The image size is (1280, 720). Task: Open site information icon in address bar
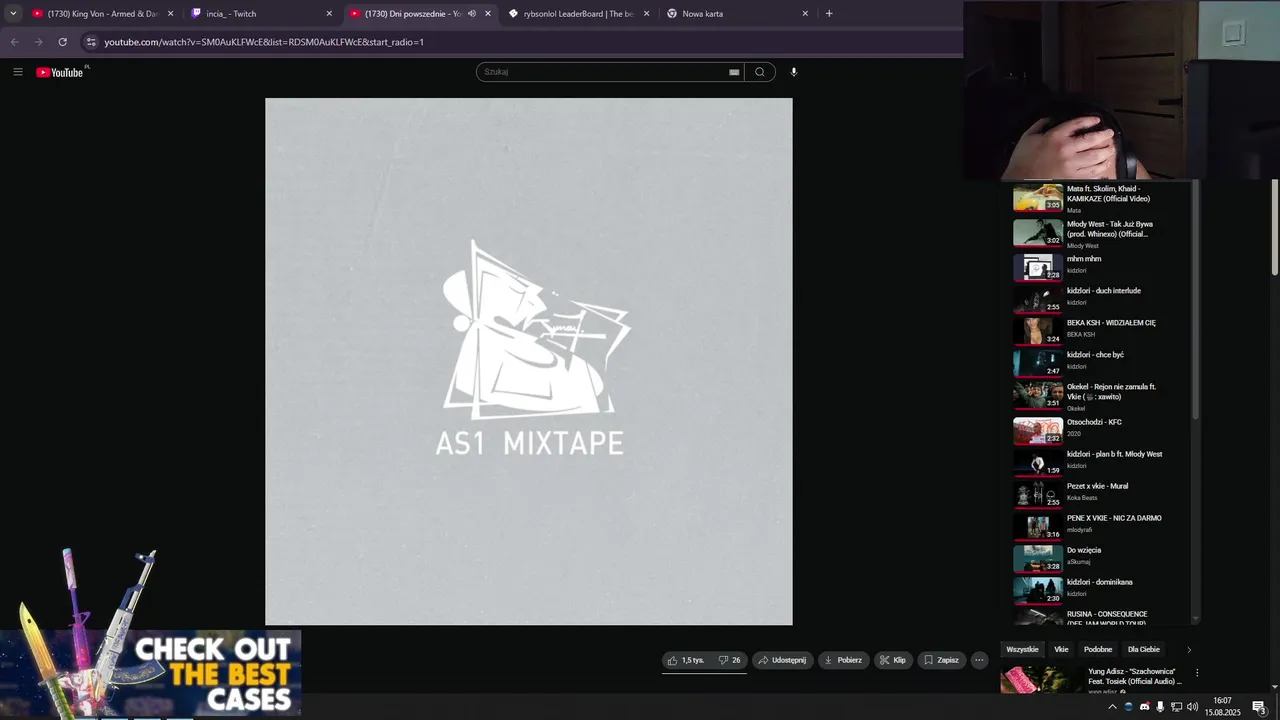91,42
